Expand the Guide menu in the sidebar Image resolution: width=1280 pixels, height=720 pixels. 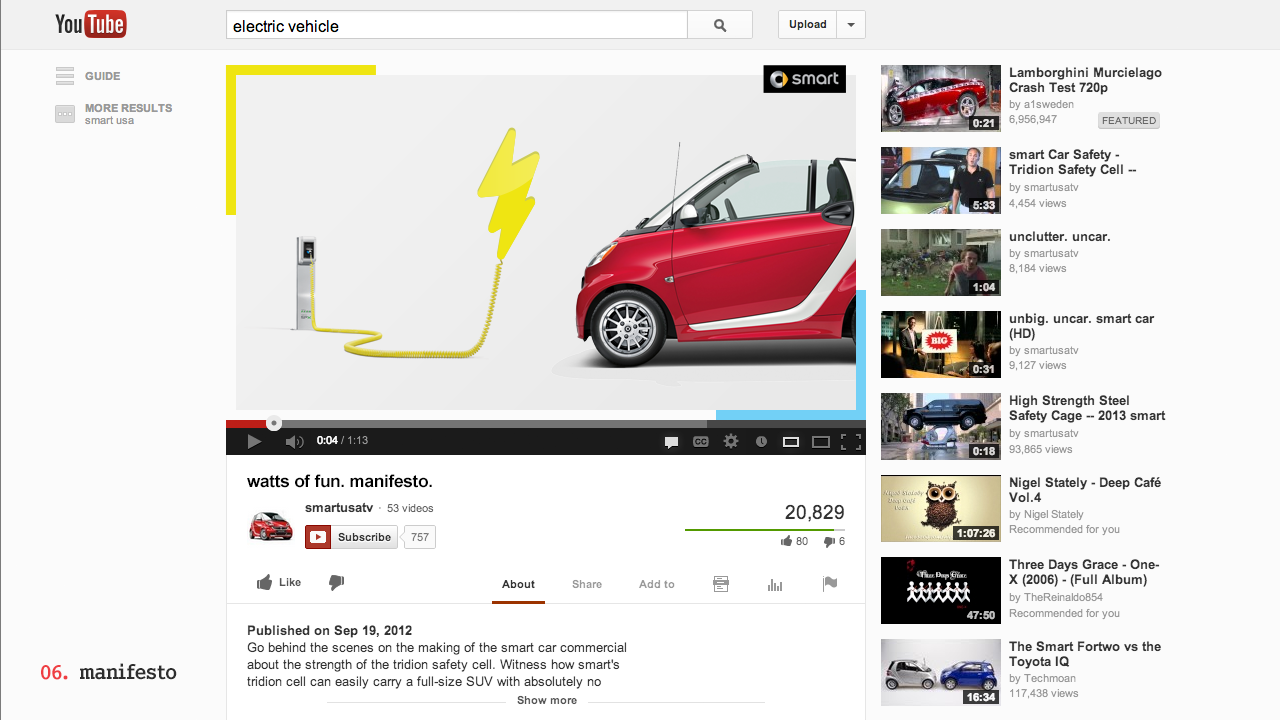88,76
